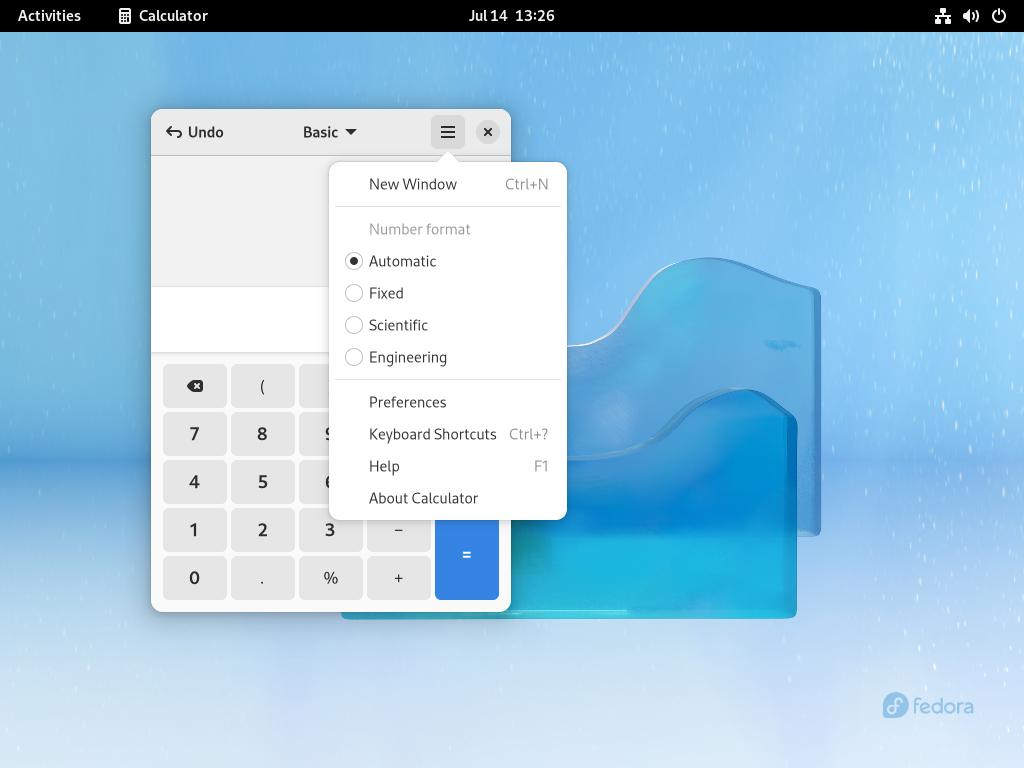Select Fixed number format

click(448, 293)
